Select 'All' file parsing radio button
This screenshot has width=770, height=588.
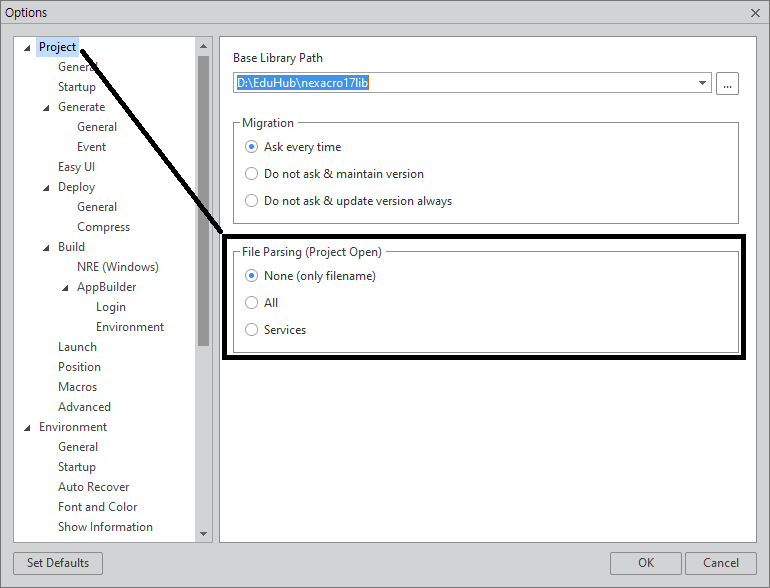tap(252, 303)
